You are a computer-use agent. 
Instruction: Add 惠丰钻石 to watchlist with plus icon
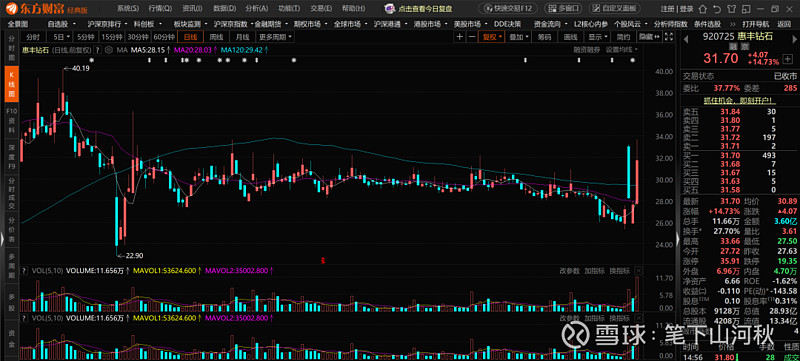(x=787, y=59)
